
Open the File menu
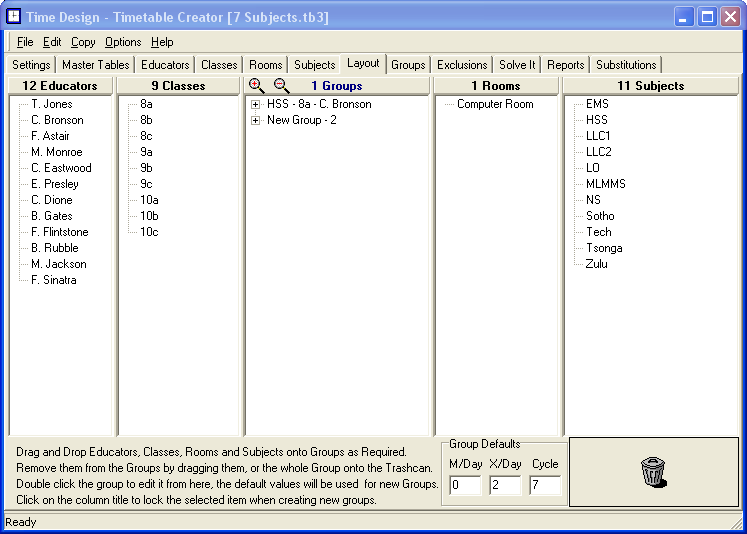(25, 42)
